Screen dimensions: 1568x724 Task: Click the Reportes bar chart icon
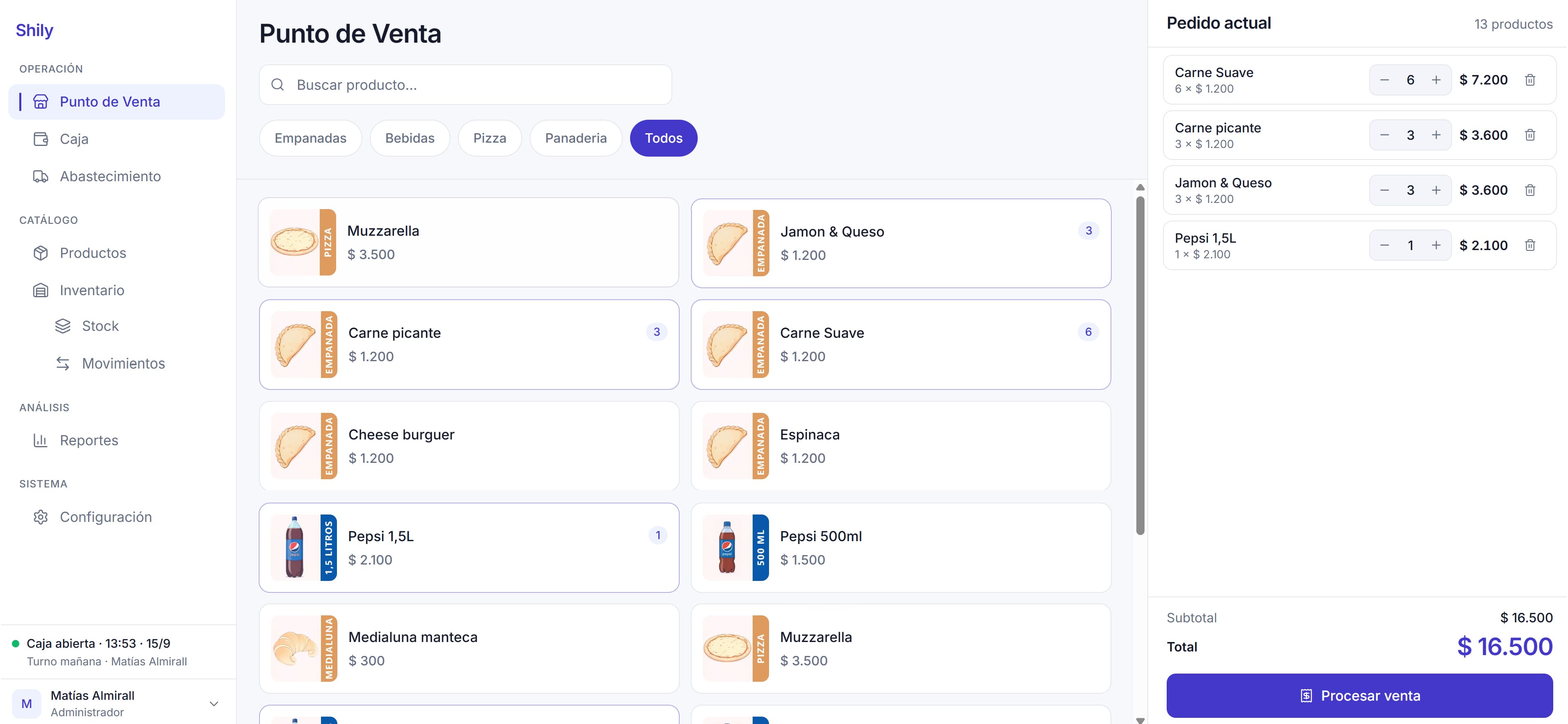[40, 440]
